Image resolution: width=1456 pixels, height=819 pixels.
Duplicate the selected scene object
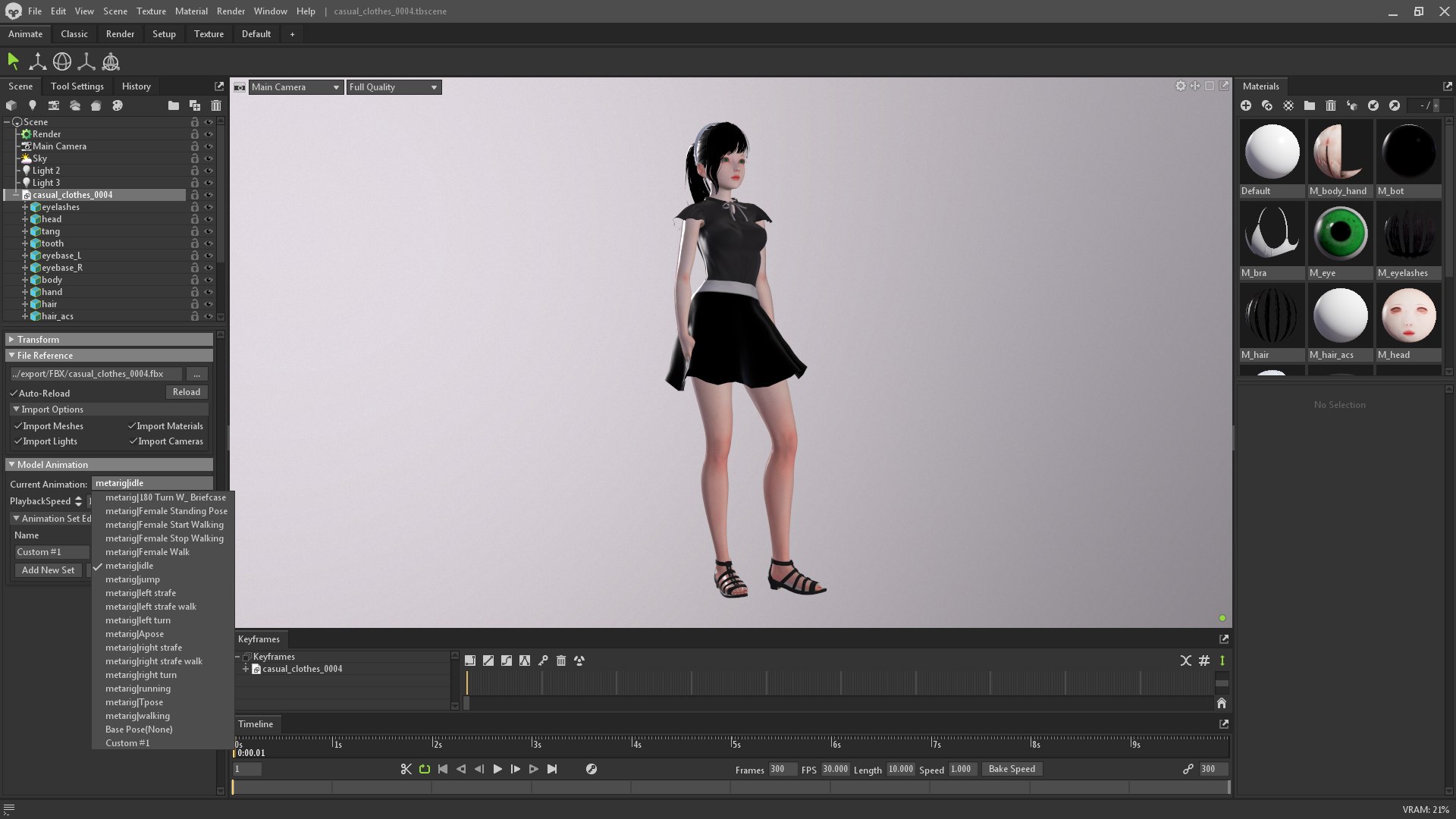pos(195,105)
